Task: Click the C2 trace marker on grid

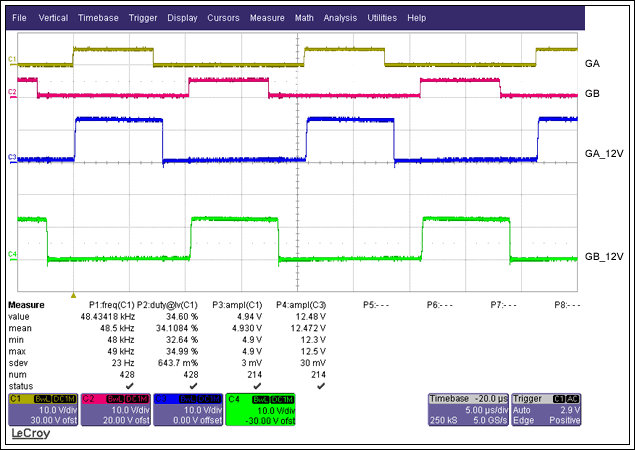Action: pyautogui.click(x=11, y=92)
